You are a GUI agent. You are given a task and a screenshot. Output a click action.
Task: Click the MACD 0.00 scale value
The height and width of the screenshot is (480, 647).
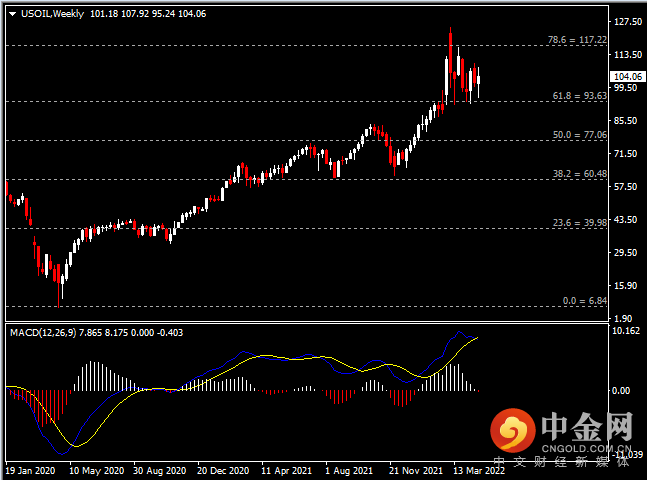[620, 390]
